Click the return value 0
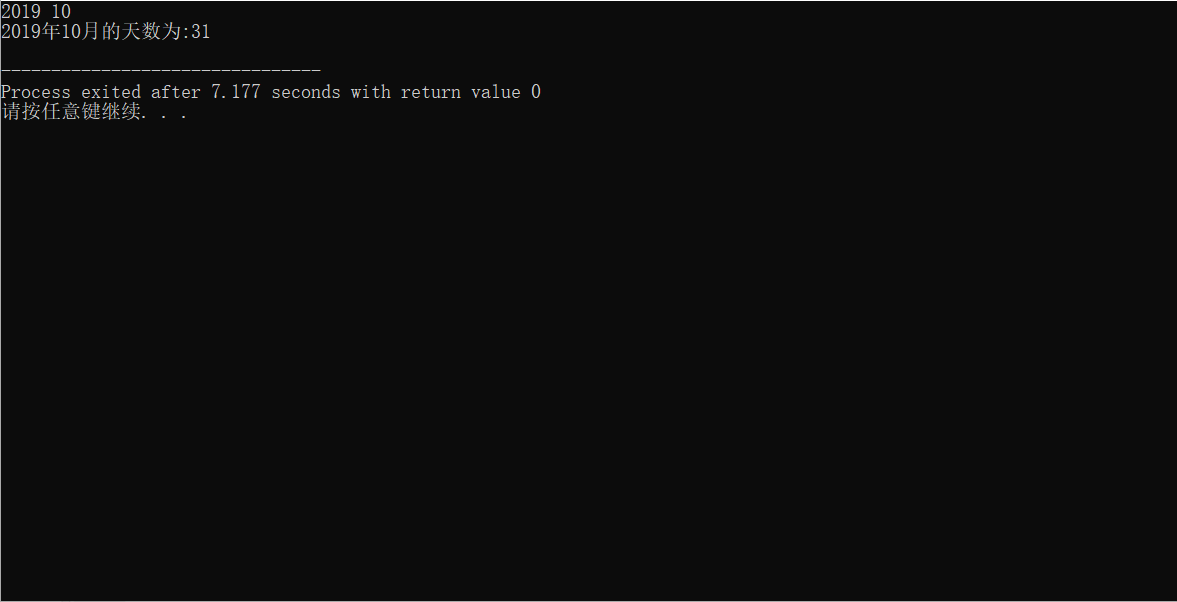 [x=536, y=92]
